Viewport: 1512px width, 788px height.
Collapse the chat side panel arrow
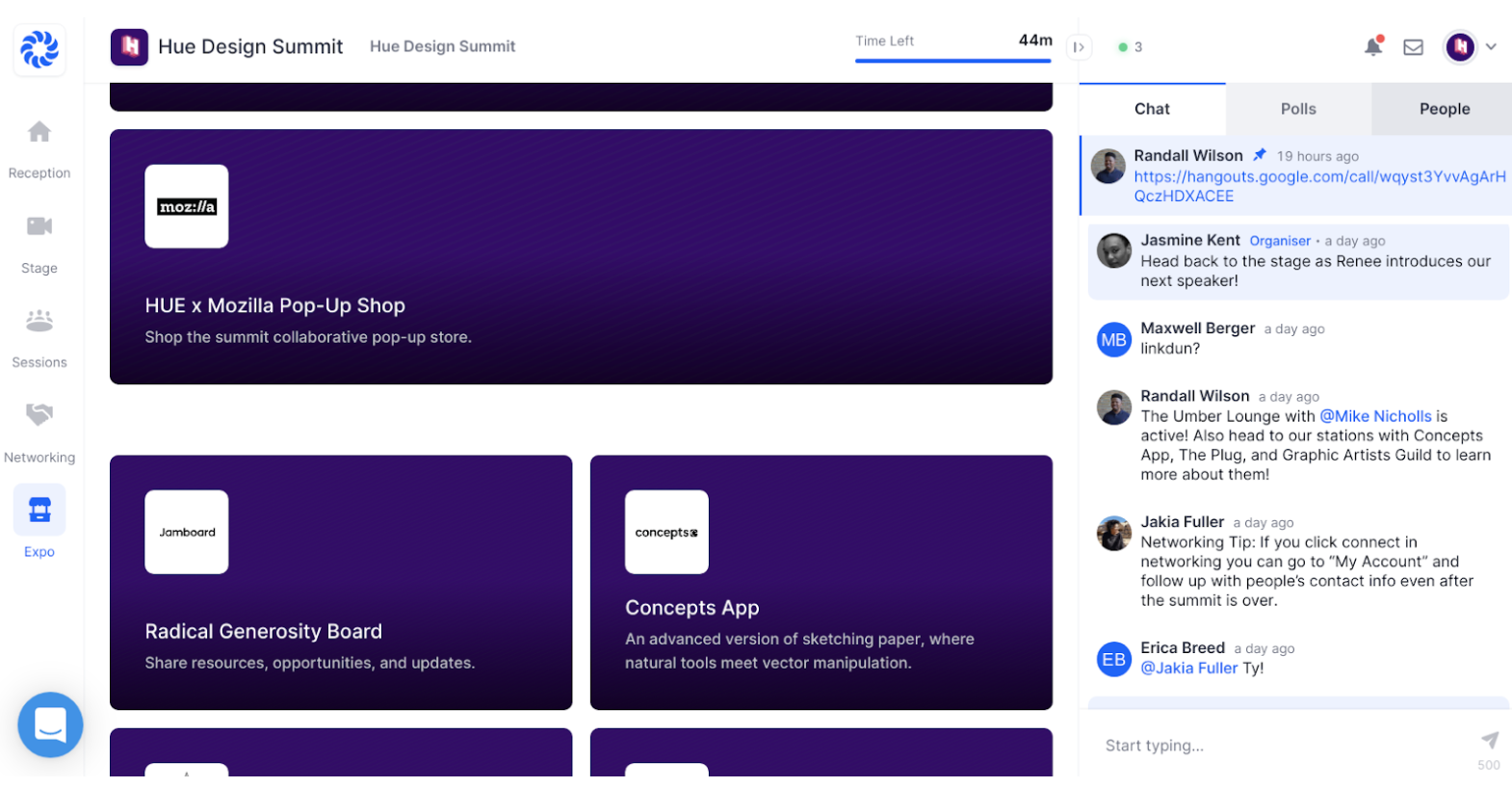pyautogui.click(x=1079, y=47)
